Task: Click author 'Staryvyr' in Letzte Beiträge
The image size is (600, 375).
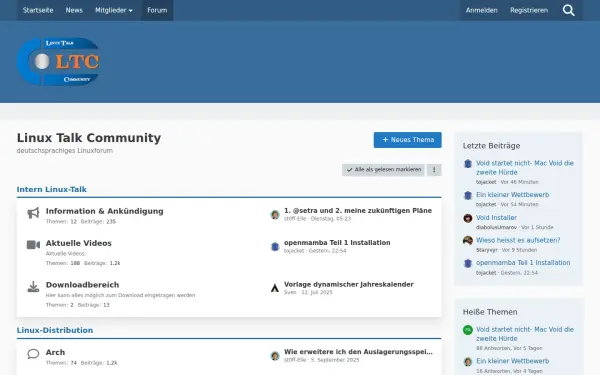Action: point(486,250)
